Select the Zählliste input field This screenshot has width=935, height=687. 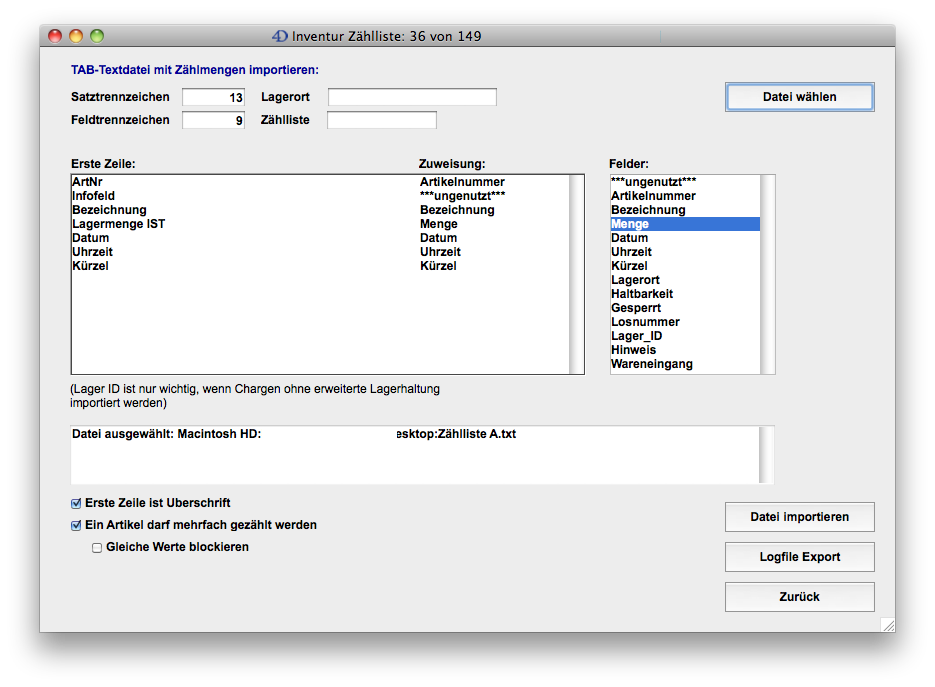pos(382,120)
